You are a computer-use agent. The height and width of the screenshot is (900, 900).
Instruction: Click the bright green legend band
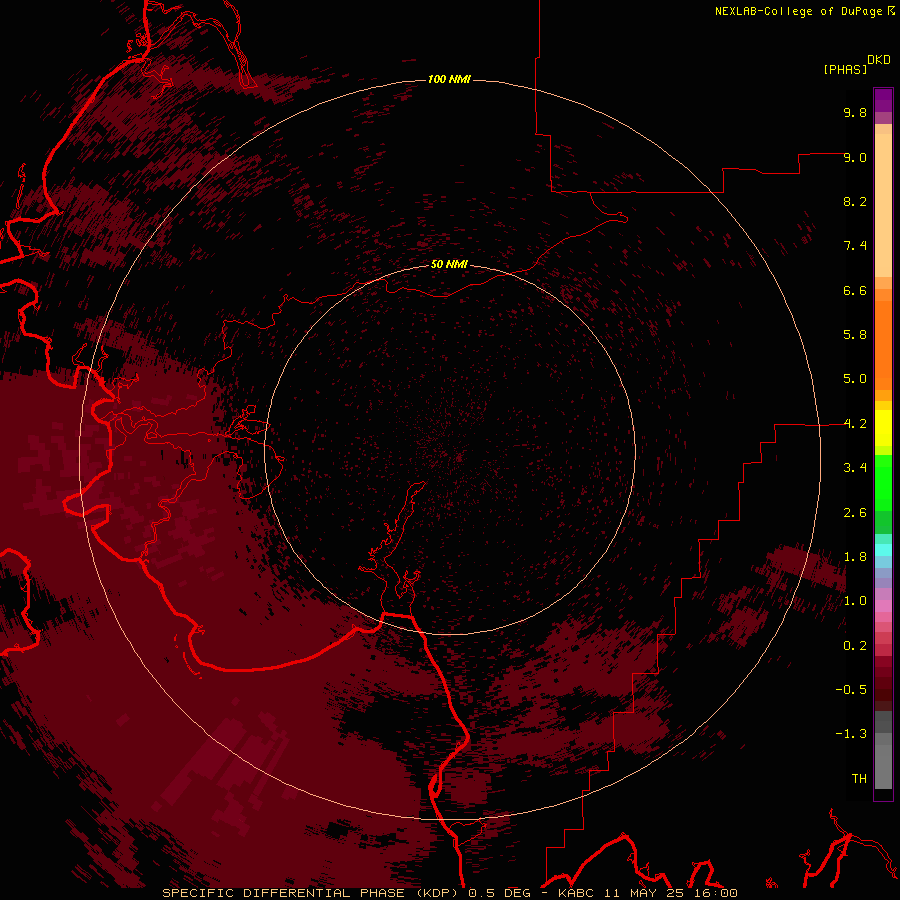883,483
